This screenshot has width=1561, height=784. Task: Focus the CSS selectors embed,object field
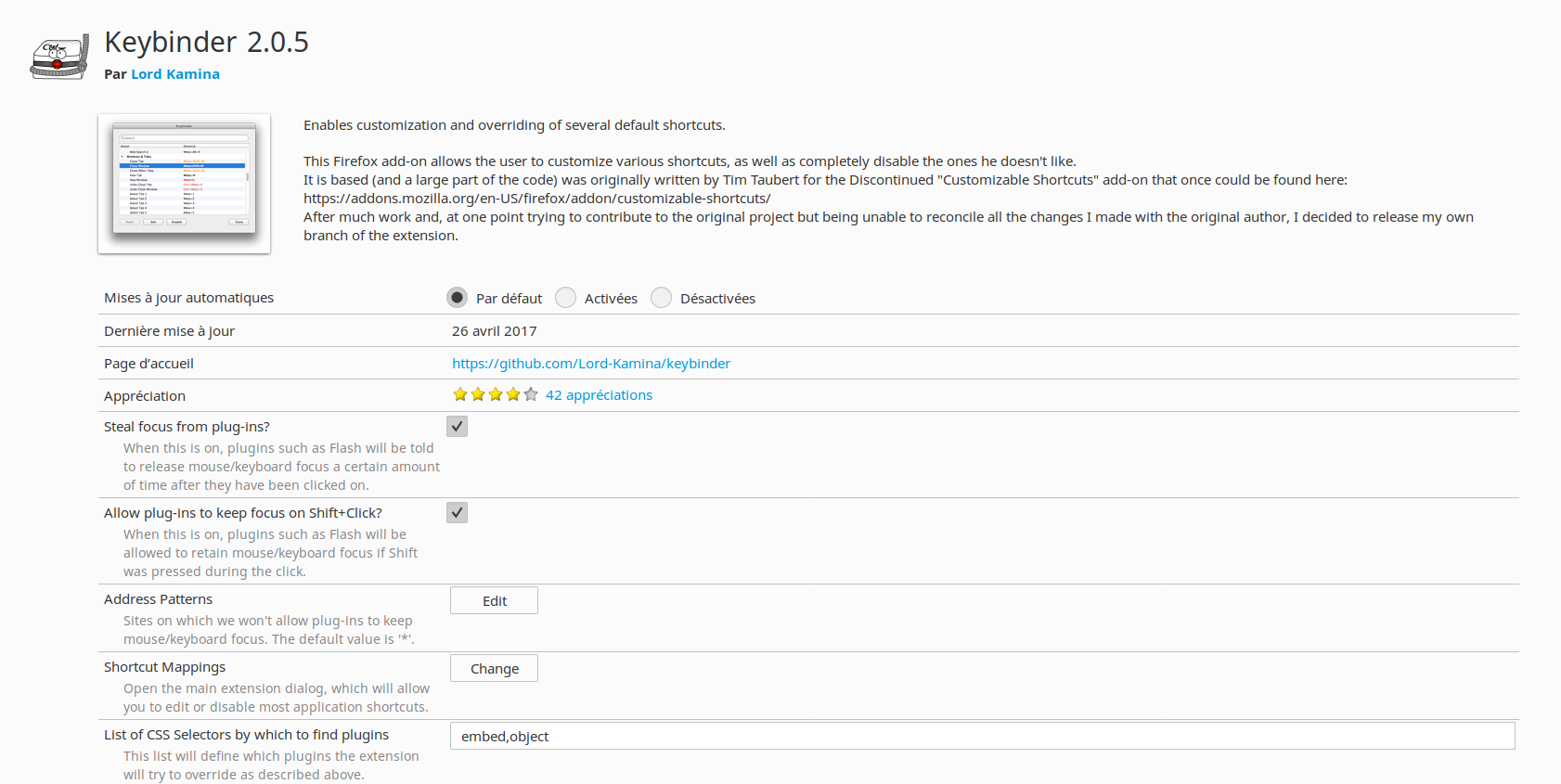(x=983, y=736)
